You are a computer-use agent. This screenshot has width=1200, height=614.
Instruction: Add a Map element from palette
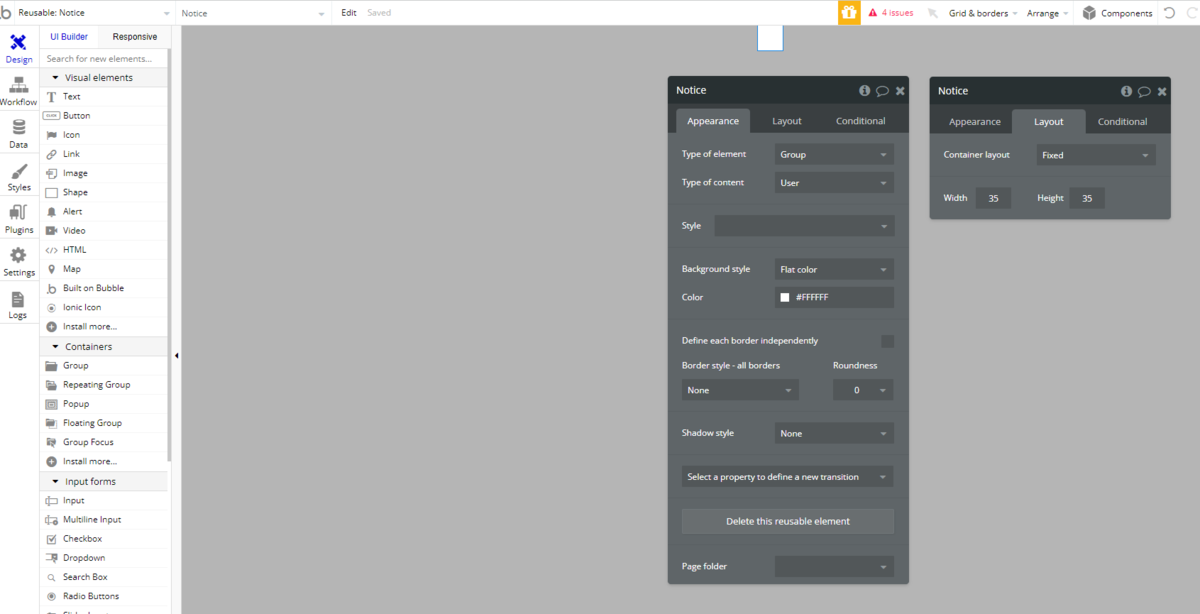tap(105, 269)
